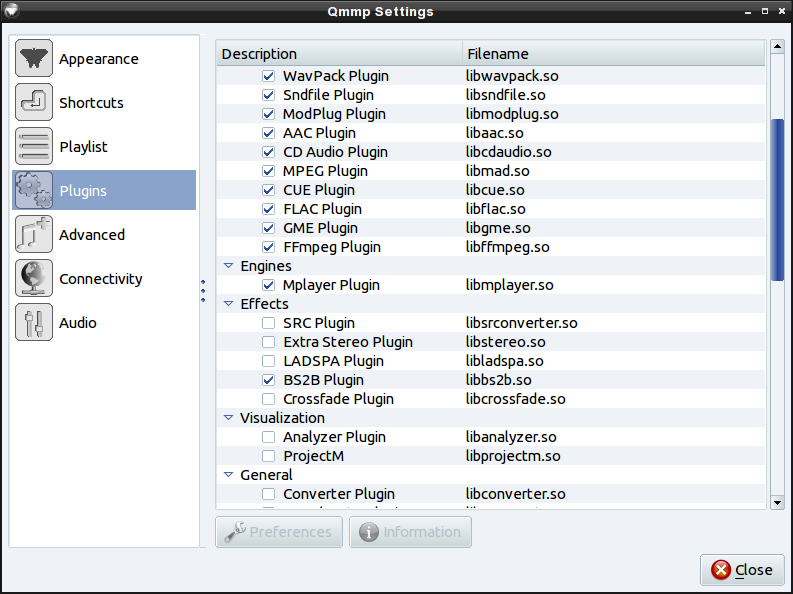This screenshot has width=793, height=594.
Task: Click the Information button
Action: pyautogui.click(x=410, y=532)
